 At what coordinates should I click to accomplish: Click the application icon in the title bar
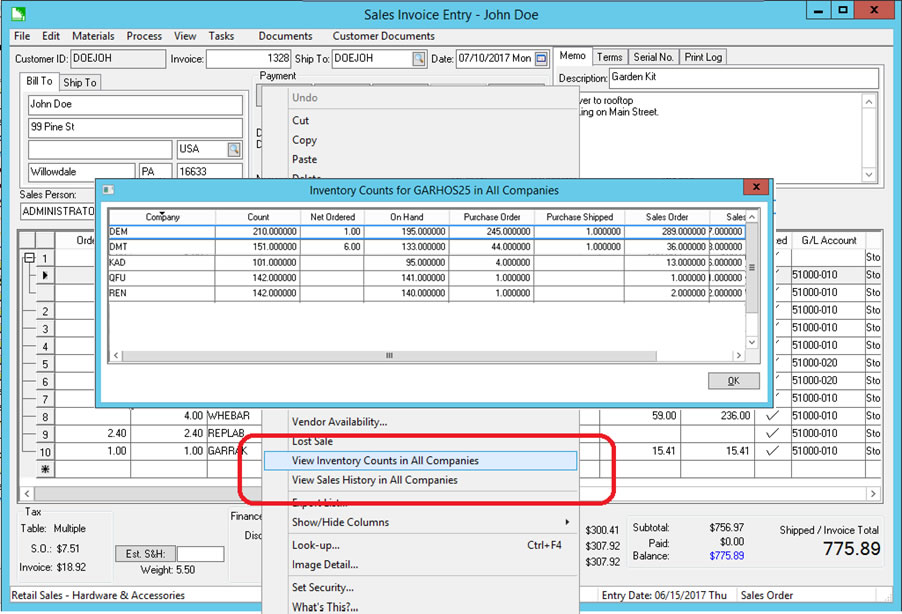16,12
